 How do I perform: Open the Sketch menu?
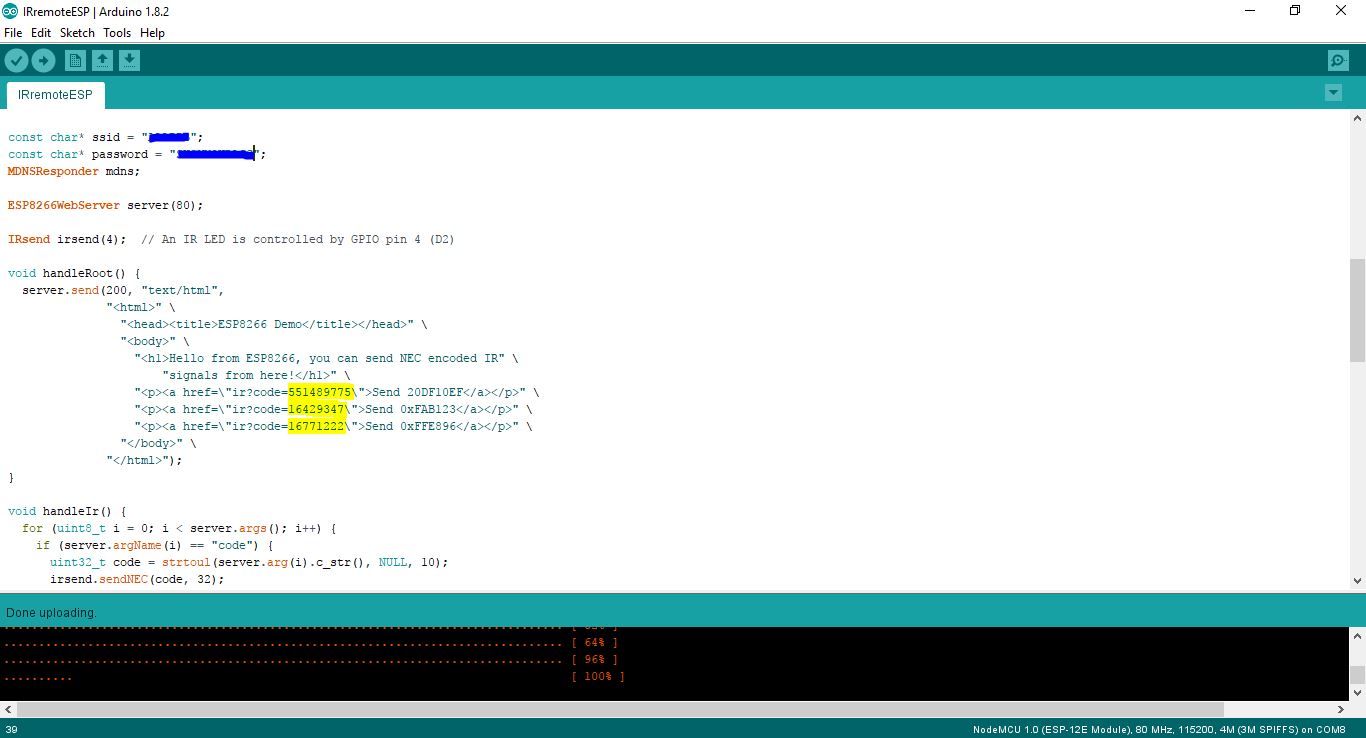[77, 32]
